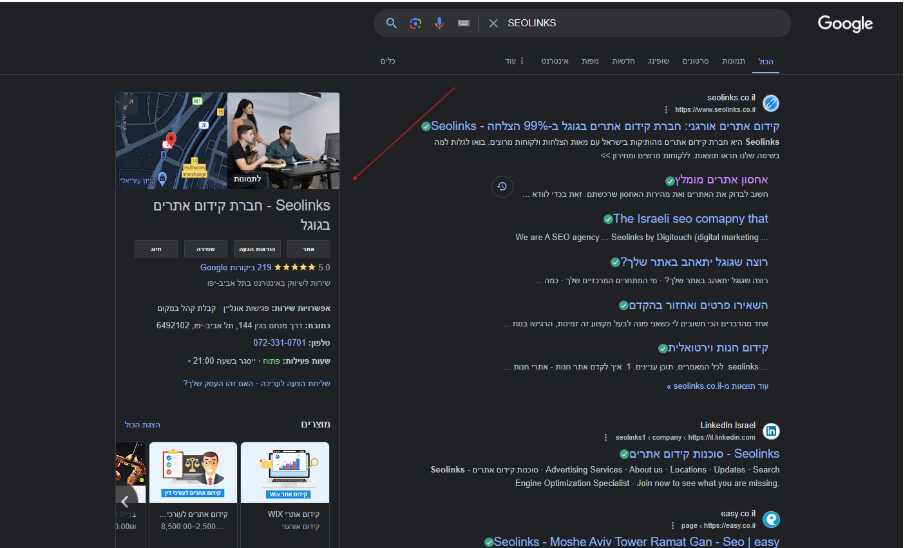905x548 pixels.
Task: Open the Seolinks office photos (לתמונות)
Action: 283,141
